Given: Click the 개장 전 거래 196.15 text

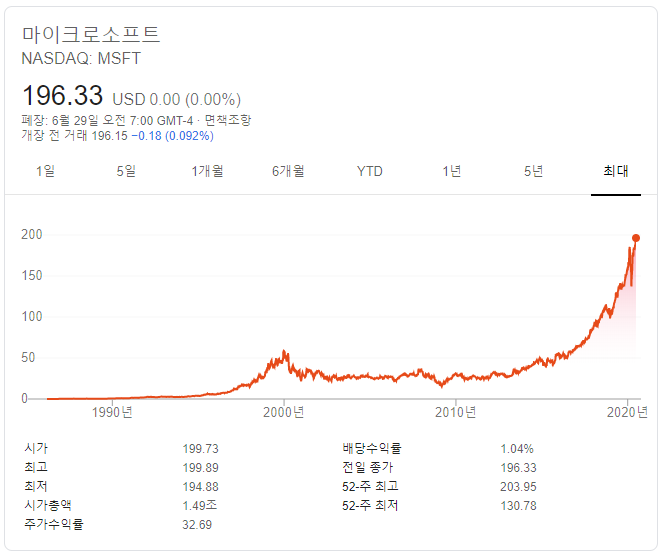Looking at the screenshot, I should [74, 136].
